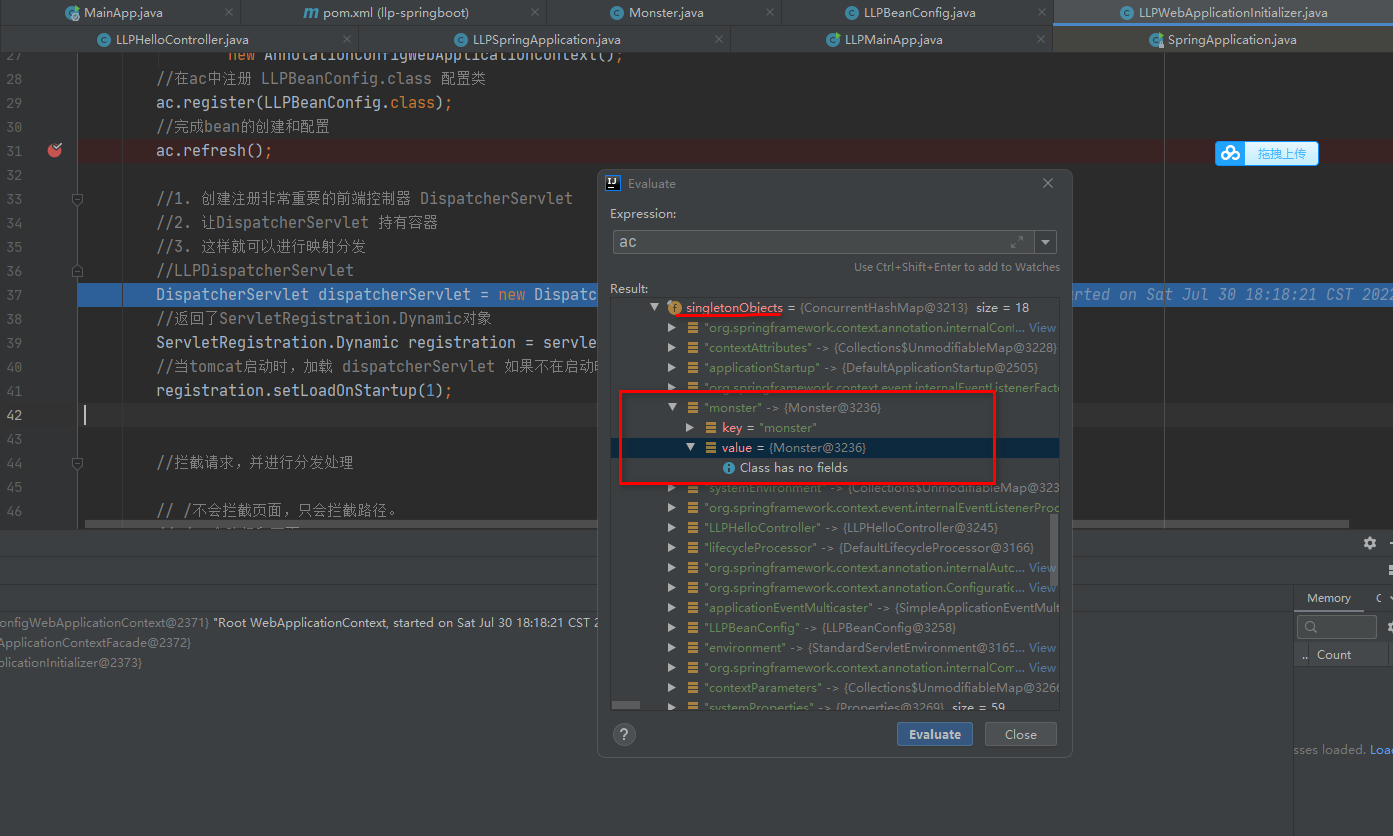Click View link on internalCom... row
Screen dimensions: 1393x836
1043,667
